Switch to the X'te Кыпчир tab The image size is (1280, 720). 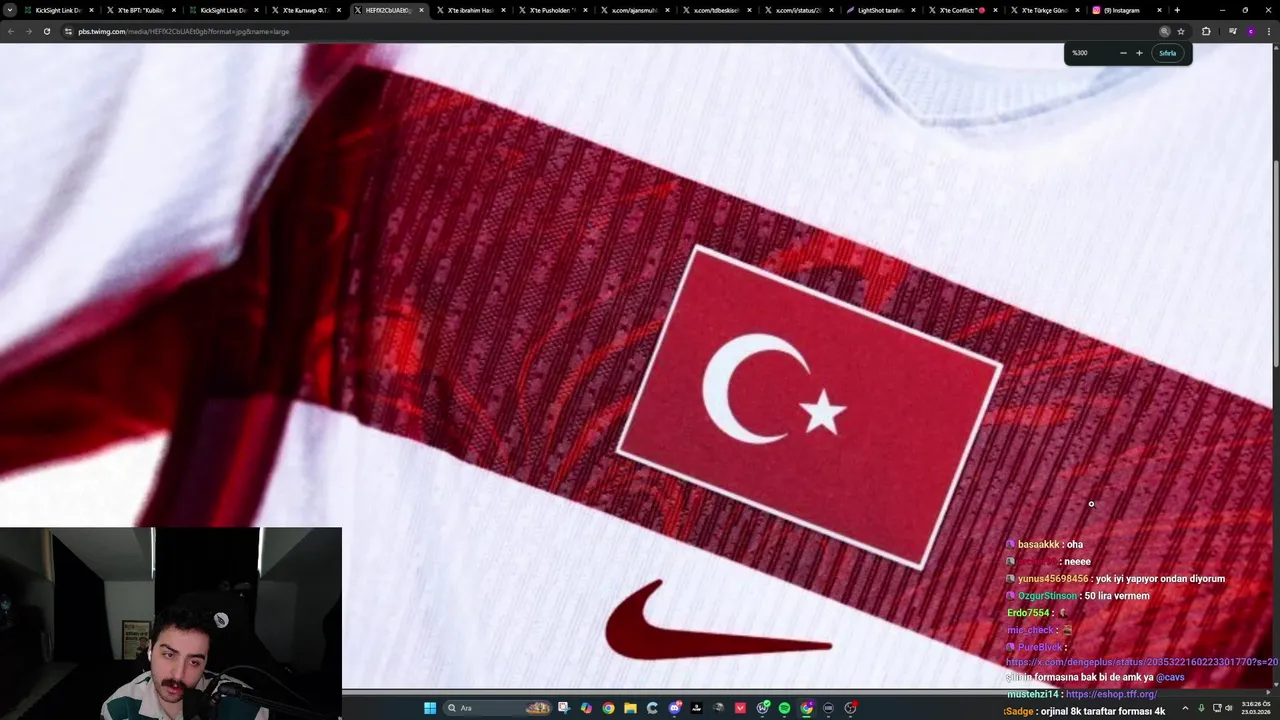(305, 10)
